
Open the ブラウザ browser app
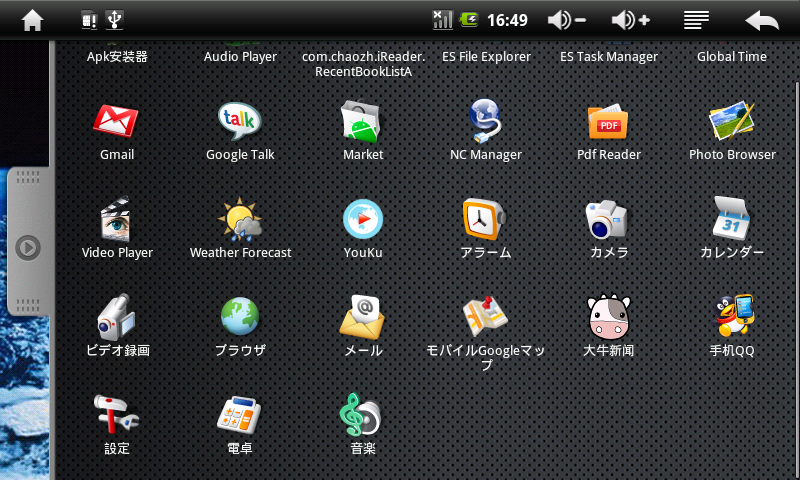pos(240,317)
